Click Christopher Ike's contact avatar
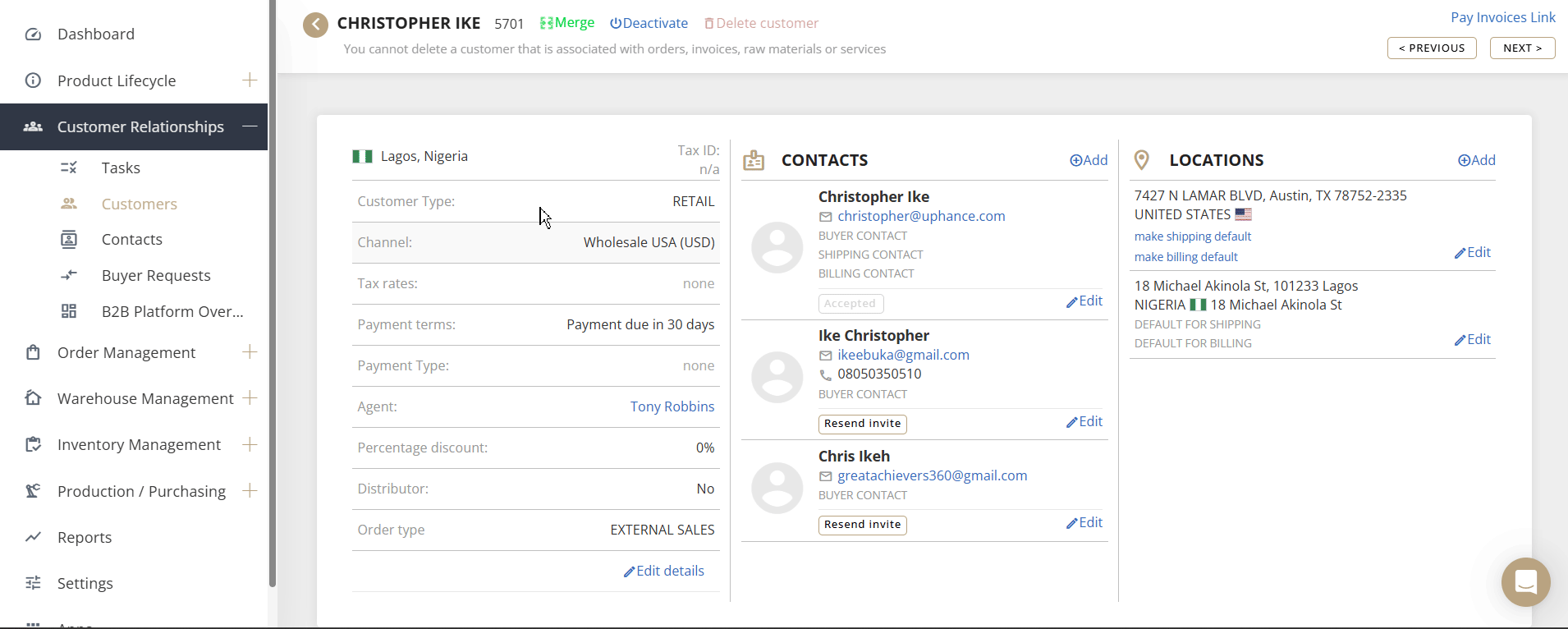This screenshot has height=629, width=1568. click(x=777, y=247)
